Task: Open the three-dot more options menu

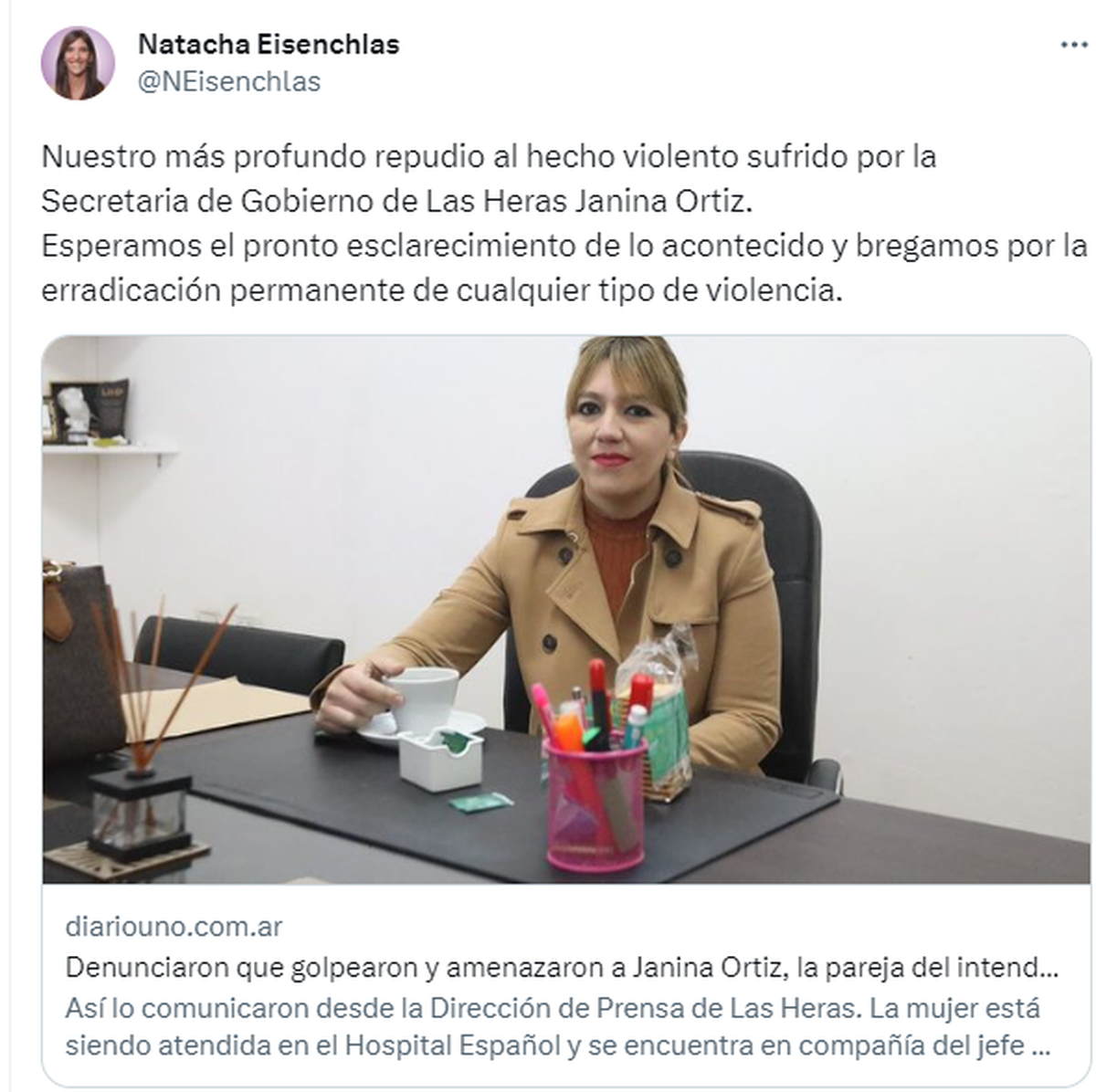Action: click(x=1073, y=46)
